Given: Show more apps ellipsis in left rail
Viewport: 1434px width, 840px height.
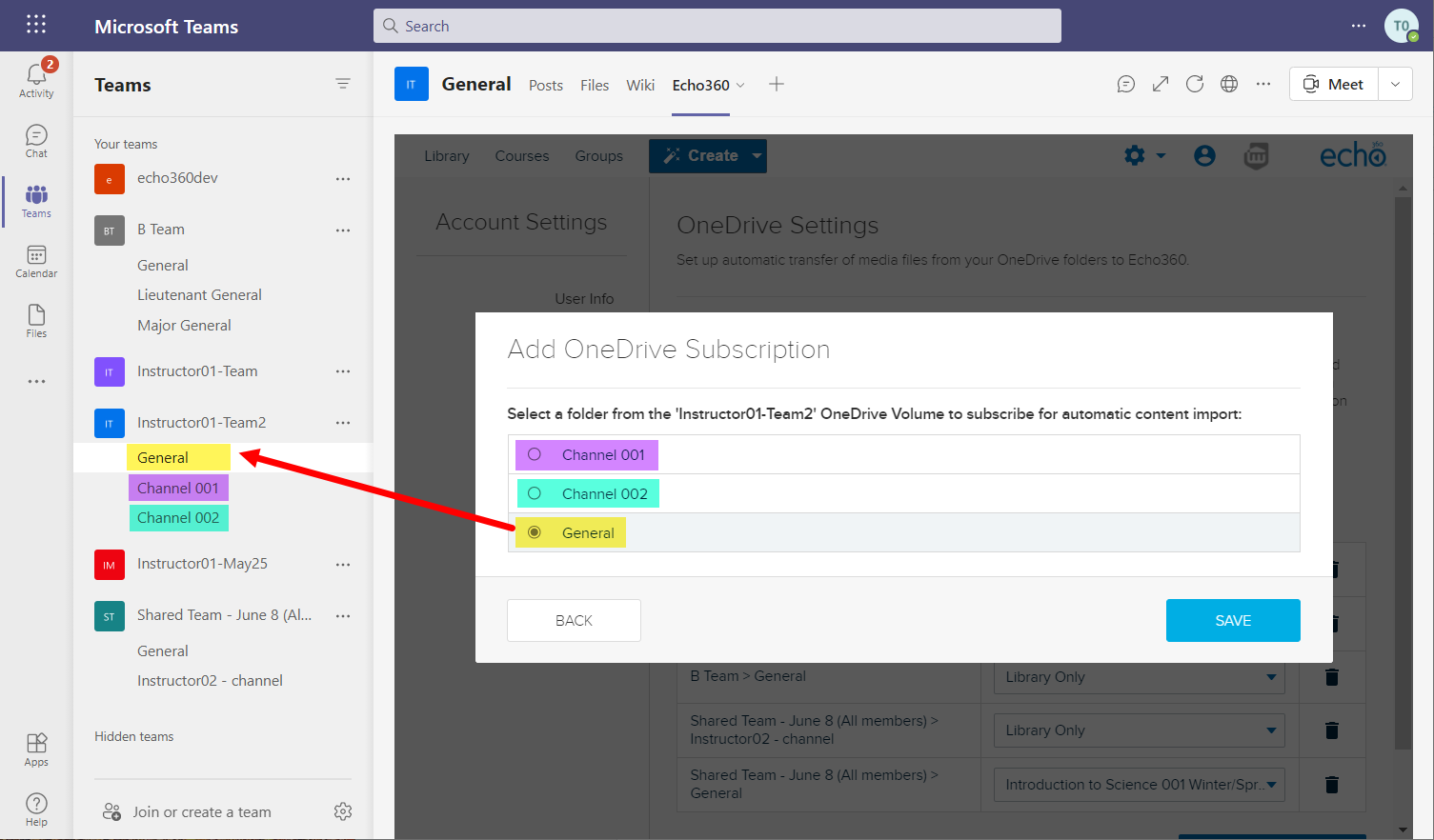Looking at the screenshot, I should tap(36, 381).
